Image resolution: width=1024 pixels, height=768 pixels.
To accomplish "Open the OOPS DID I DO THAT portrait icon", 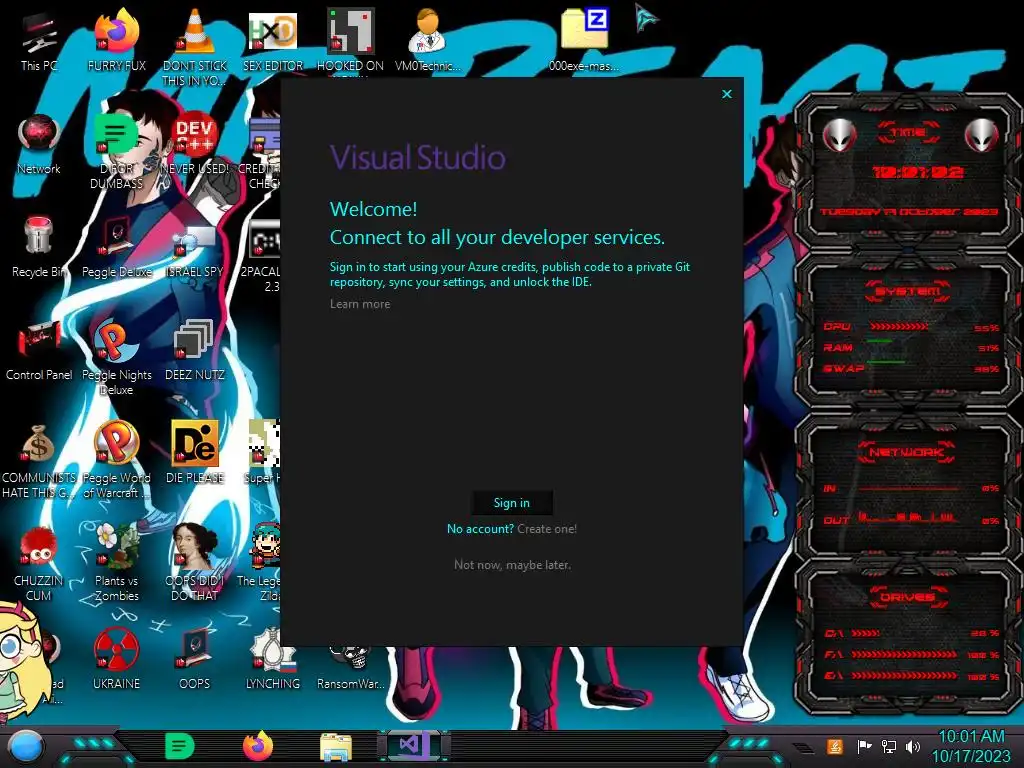I will (x=195, y=563).
